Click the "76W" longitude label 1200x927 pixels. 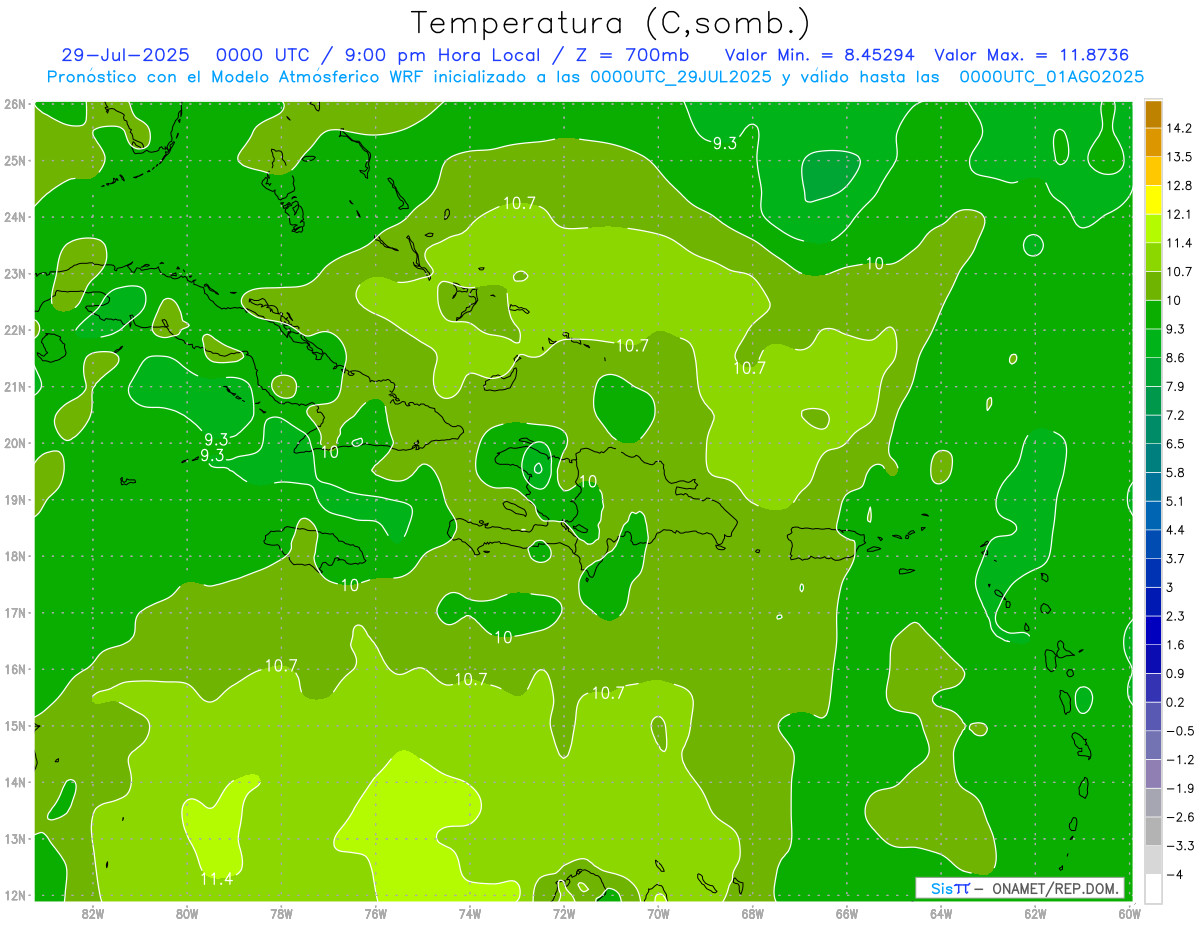[376, 914]
